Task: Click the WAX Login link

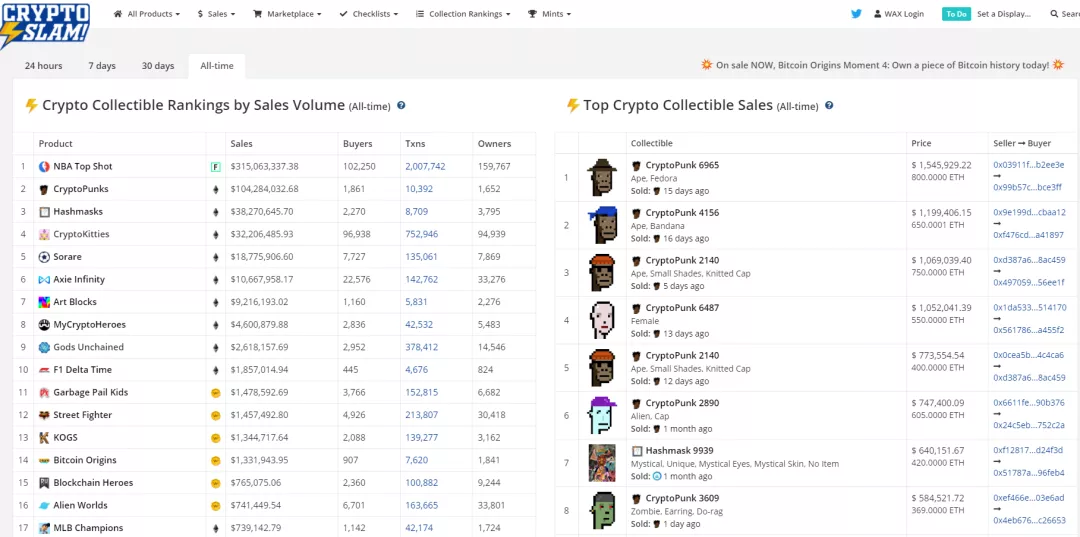Action: click(899, 14)
